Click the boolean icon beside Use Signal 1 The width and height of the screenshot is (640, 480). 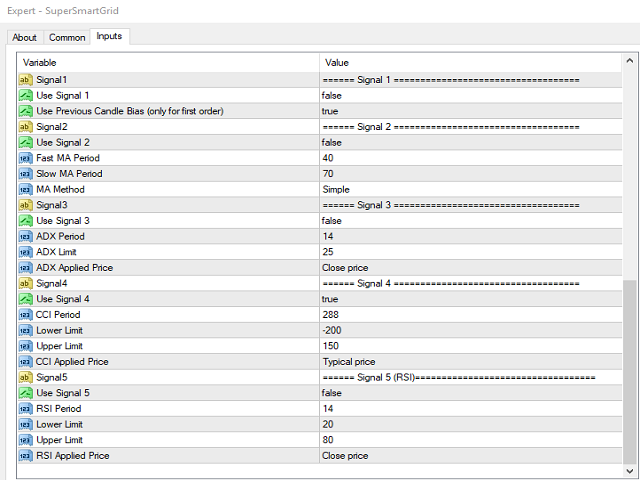pyautogui.click(x=25, y=96)
